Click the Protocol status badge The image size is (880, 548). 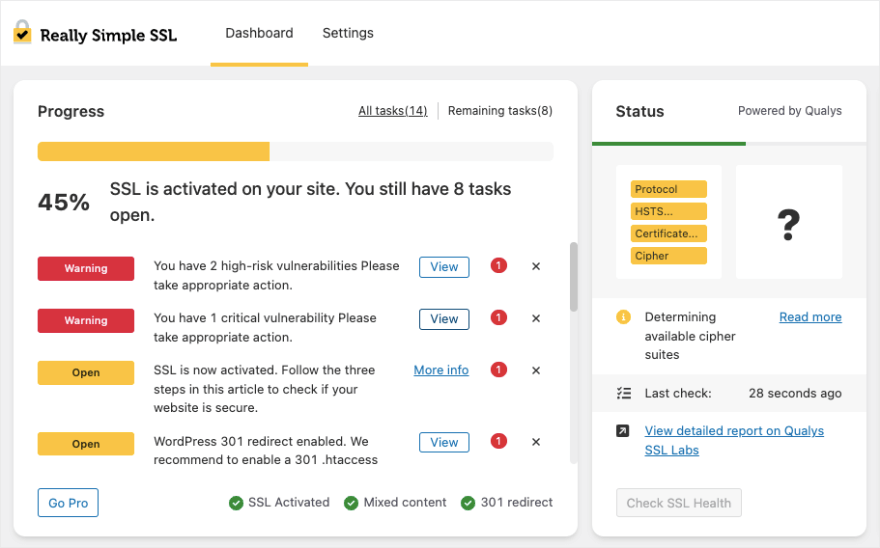[x=668, y=189]
